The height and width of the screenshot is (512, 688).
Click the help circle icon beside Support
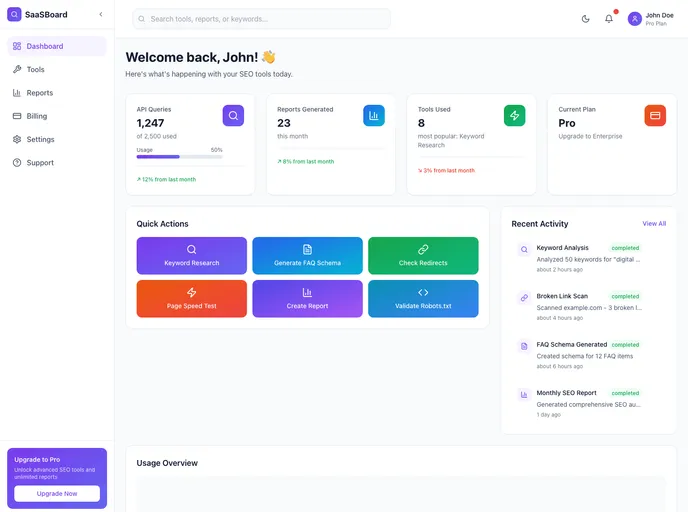[x=17, y=162]
